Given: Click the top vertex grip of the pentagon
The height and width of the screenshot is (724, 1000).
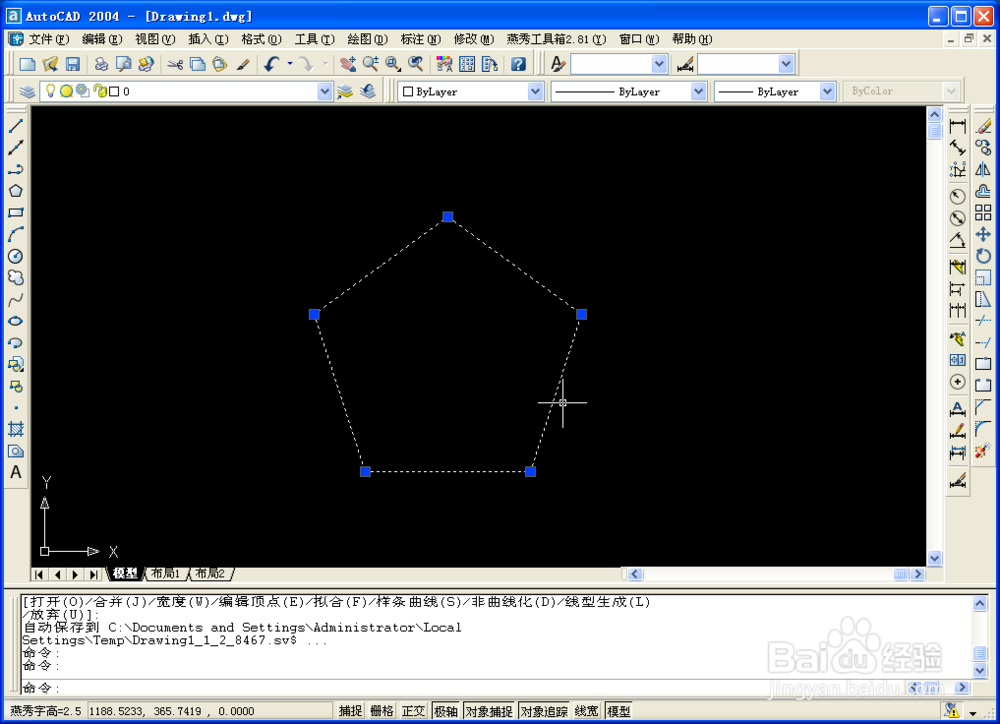Looking at the screenshot, I should click(x=448, y=217).
